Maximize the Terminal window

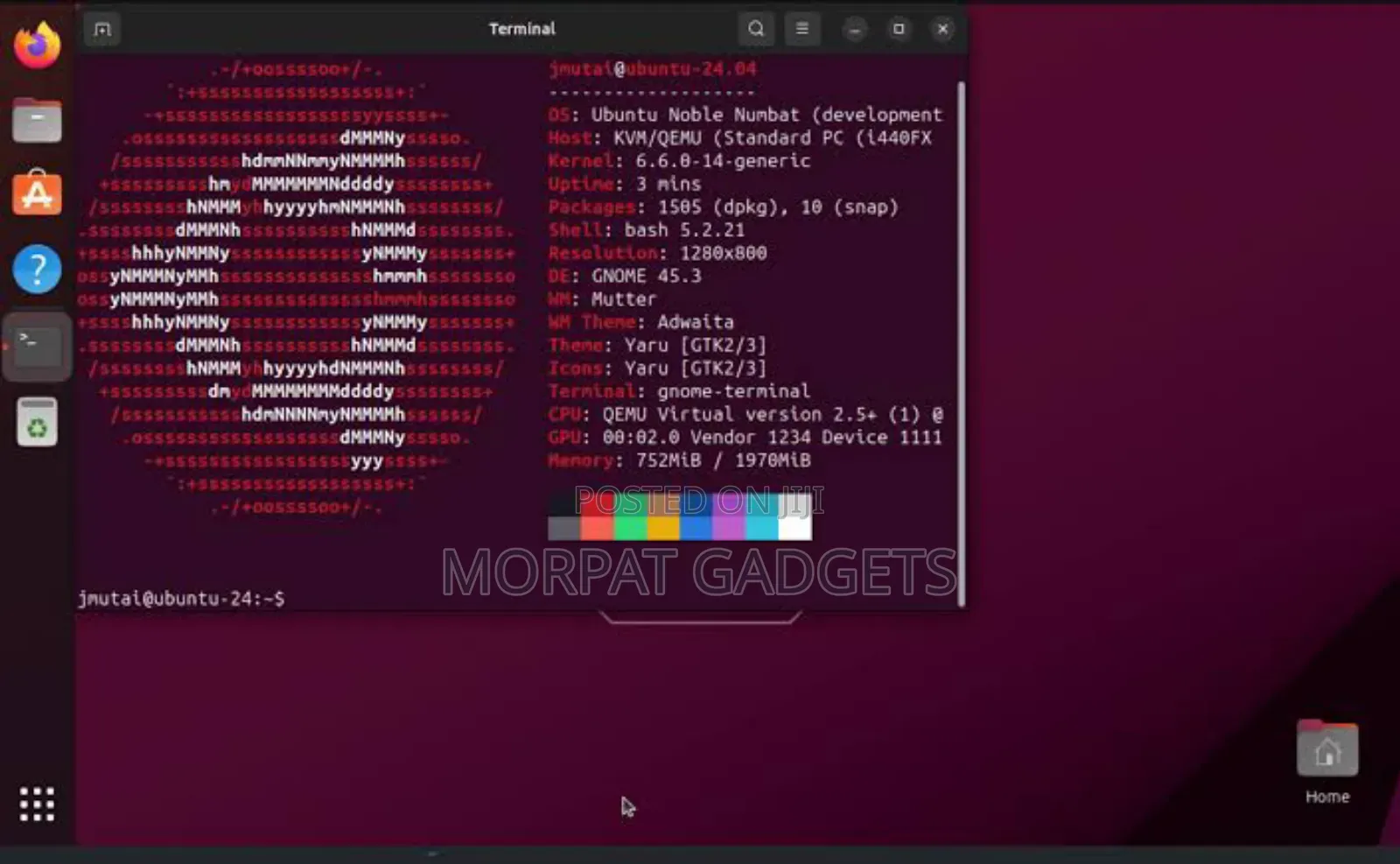click(899, 29)
